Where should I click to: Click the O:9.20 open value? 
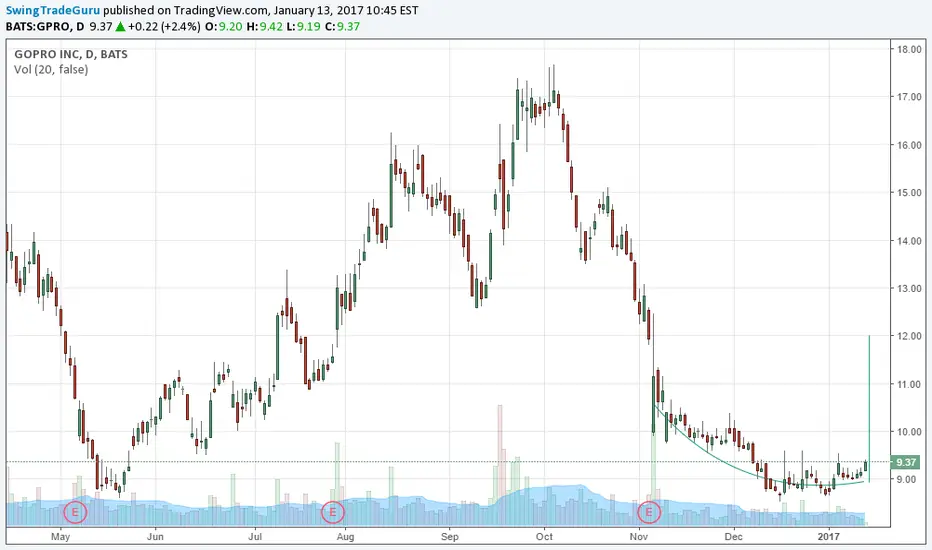click(x=224, y=26)
